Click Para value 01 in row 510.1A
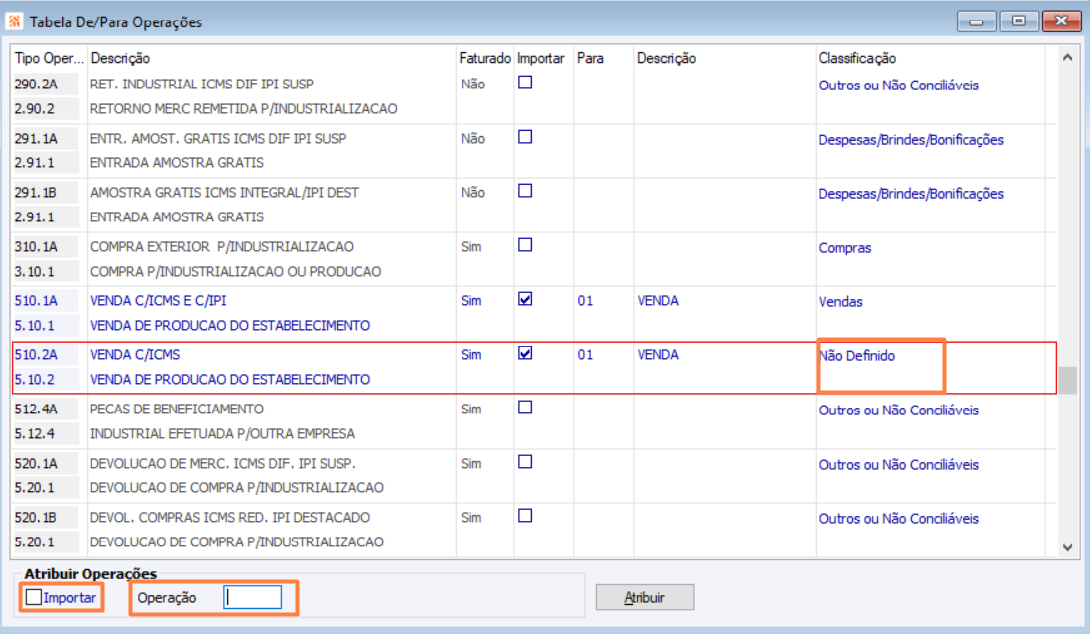 585,301
